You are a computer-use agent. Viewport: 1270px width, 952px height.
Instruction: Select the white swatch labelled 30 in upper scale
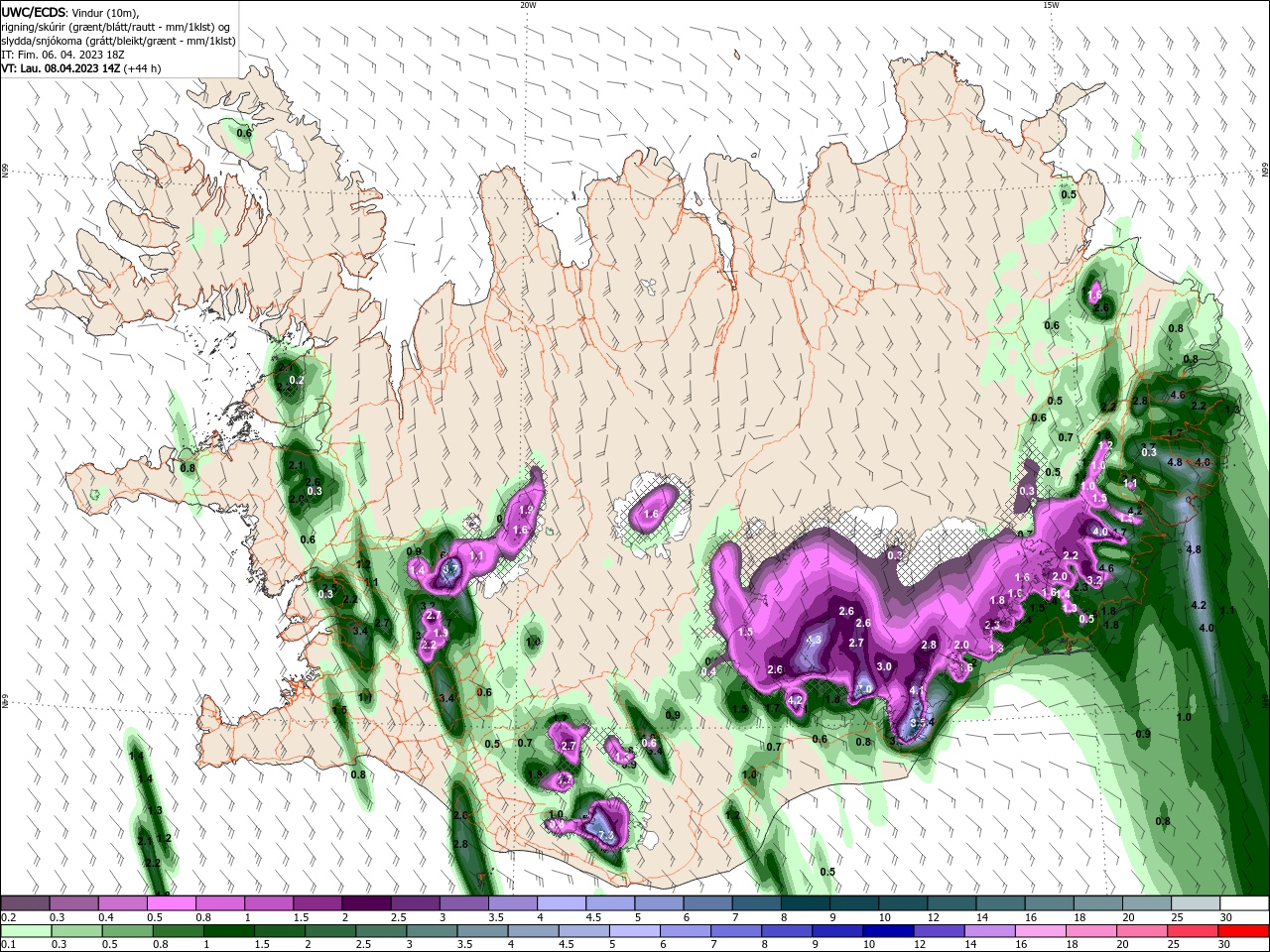[1245, 903]
